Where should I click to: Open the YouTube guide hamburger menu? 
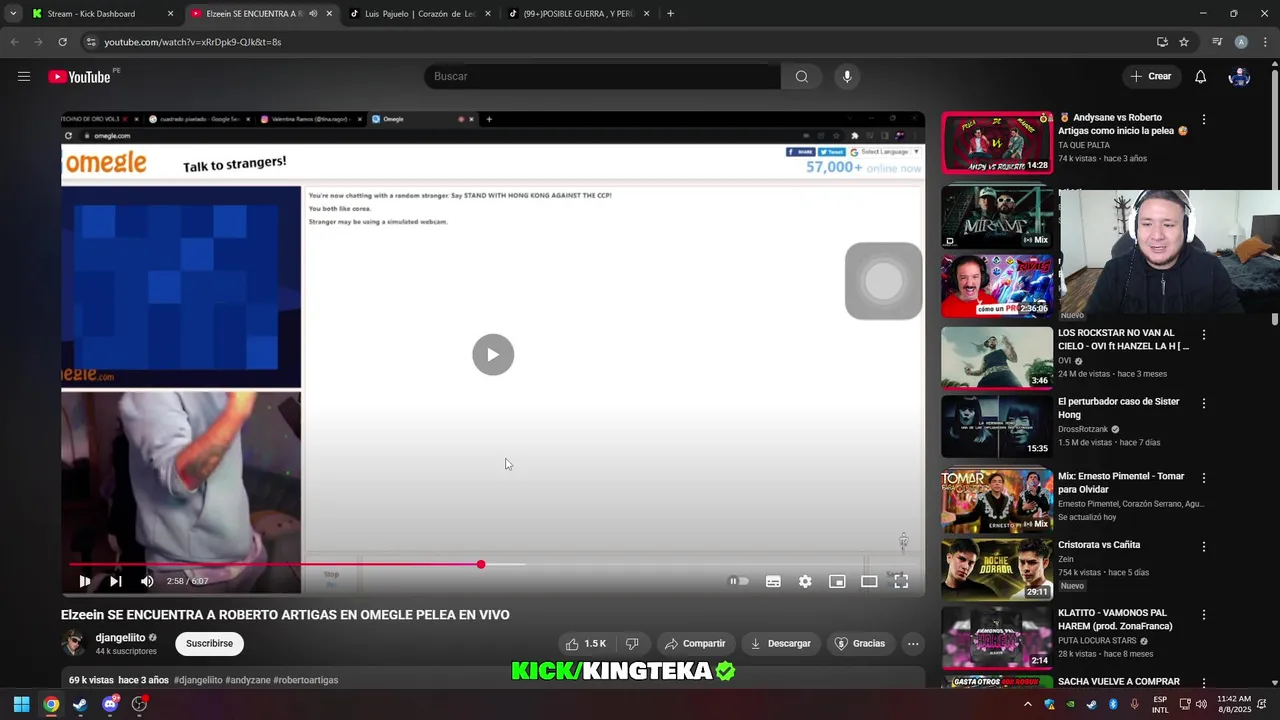point(24,76)
